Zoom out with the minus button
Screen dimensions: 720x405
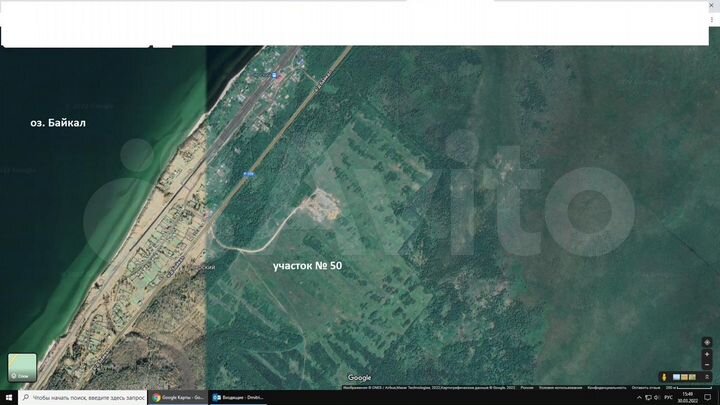pos(707,364)
